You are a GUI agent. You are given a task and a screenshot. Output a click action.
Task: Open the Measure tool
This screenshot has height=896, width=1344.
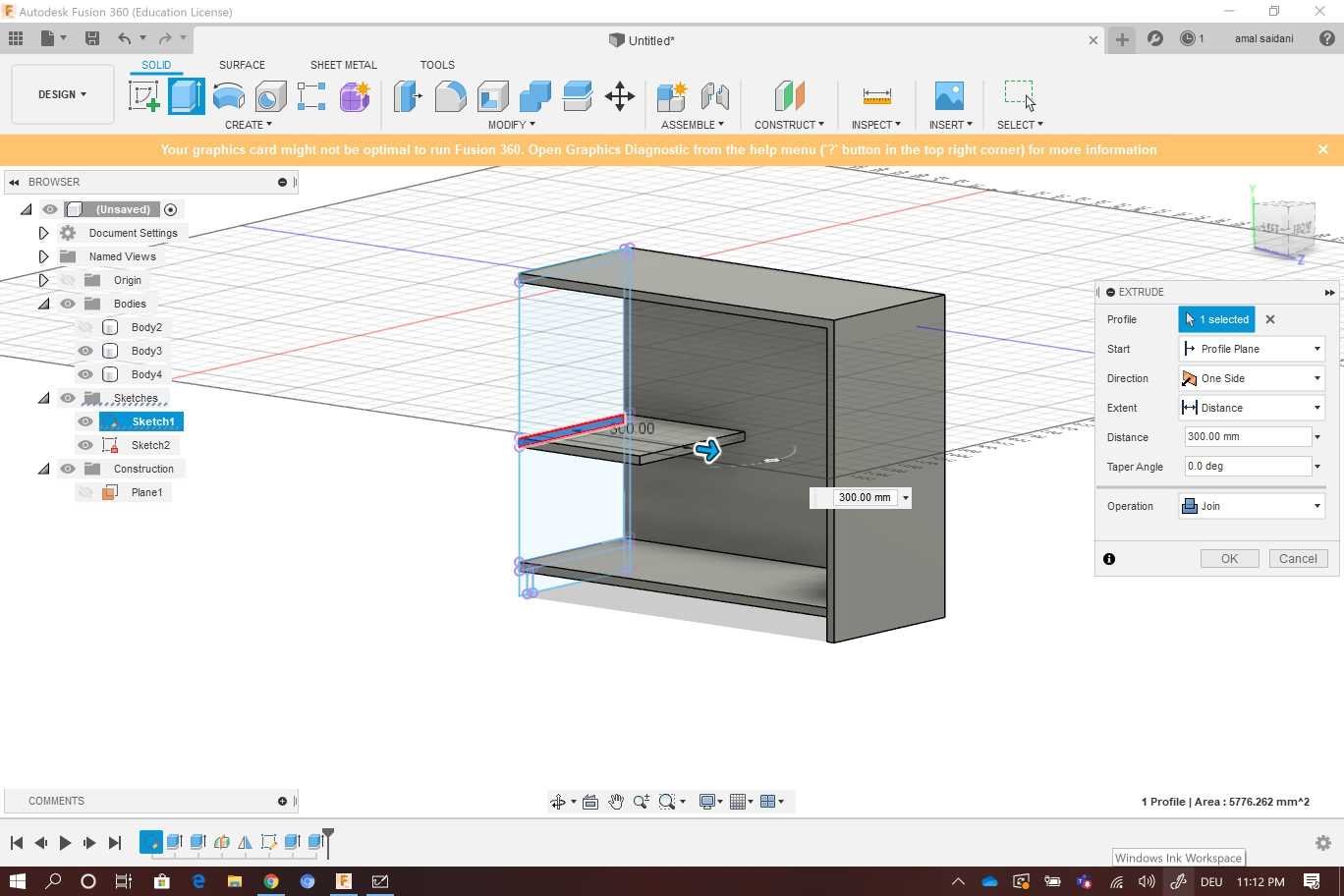click(x=876, y=96)
